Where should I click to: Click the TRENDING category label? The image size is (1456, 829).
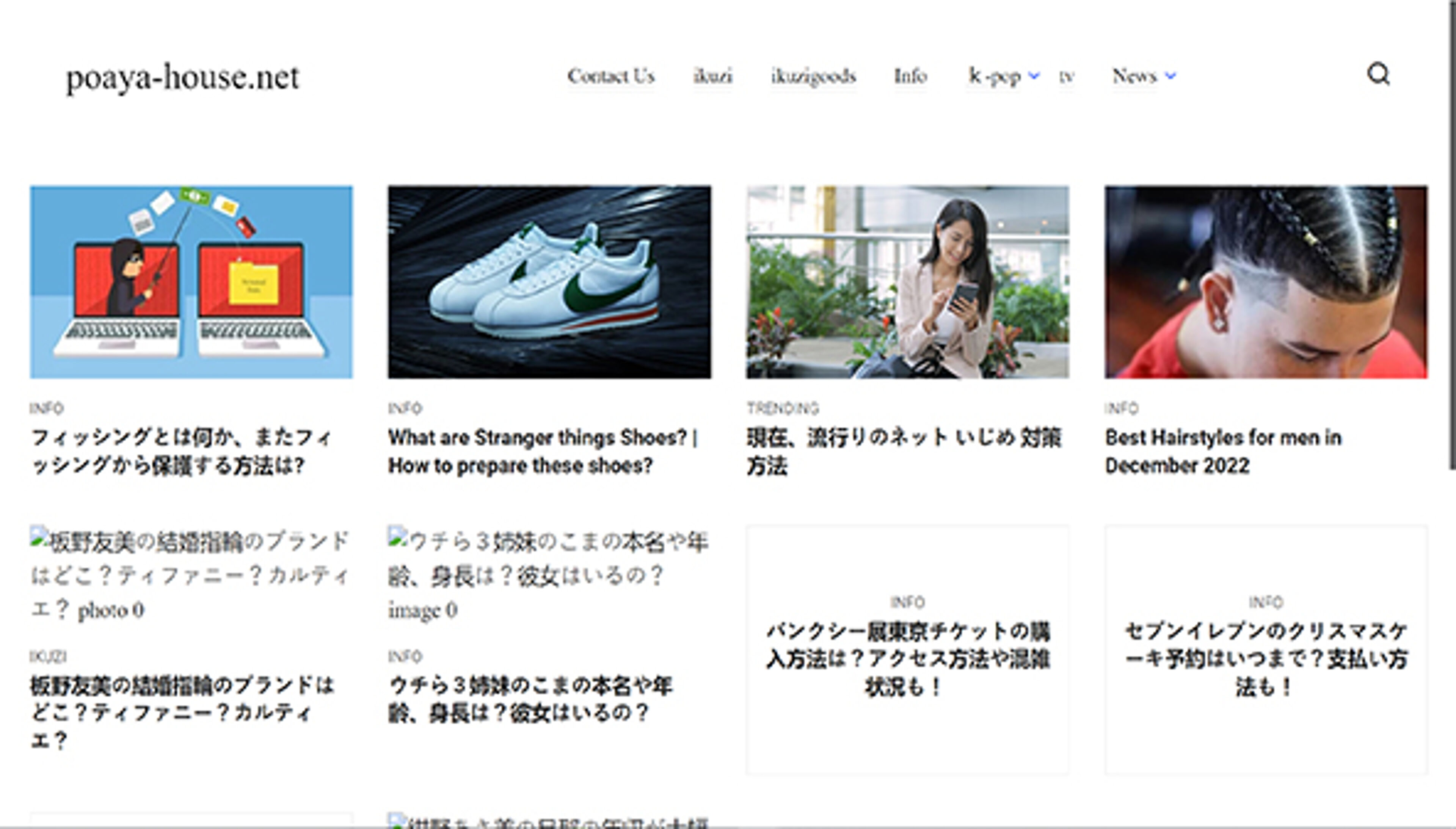pos(783,408)
